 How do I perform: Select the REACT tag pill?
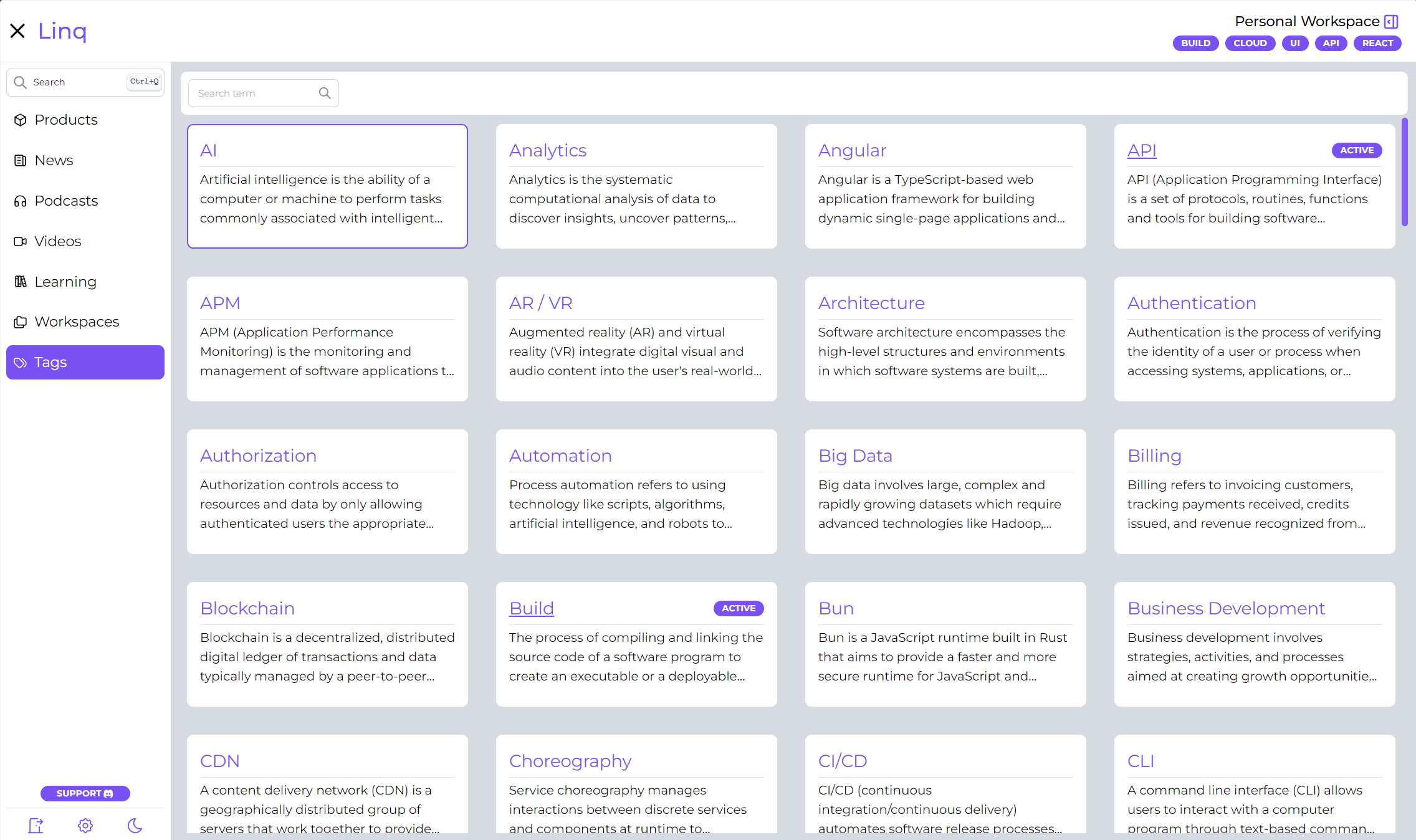(1377, 43)
